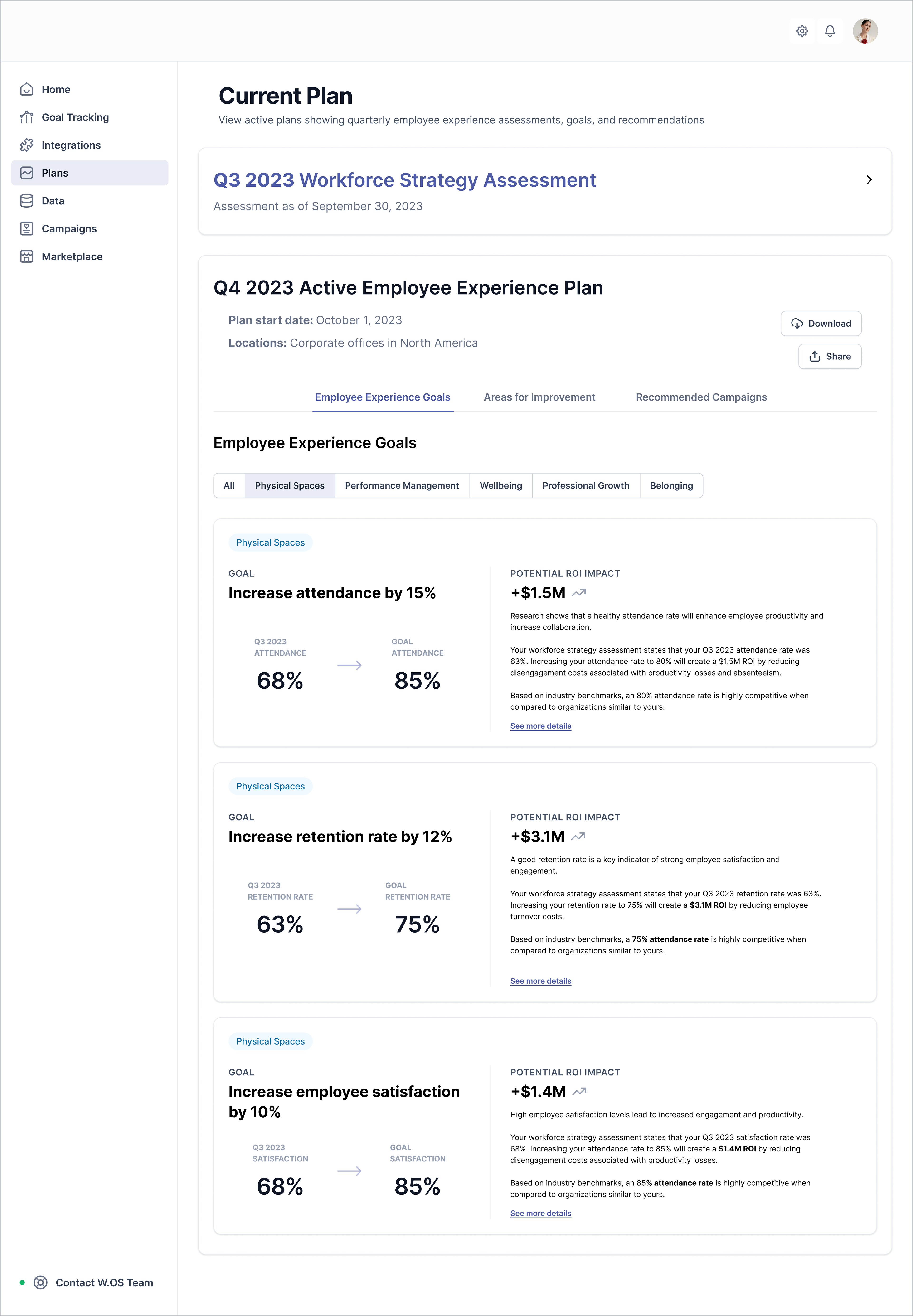Open See more details for attendance goal
This screenshot has width=913, height=1316.
tap(541, 726)
